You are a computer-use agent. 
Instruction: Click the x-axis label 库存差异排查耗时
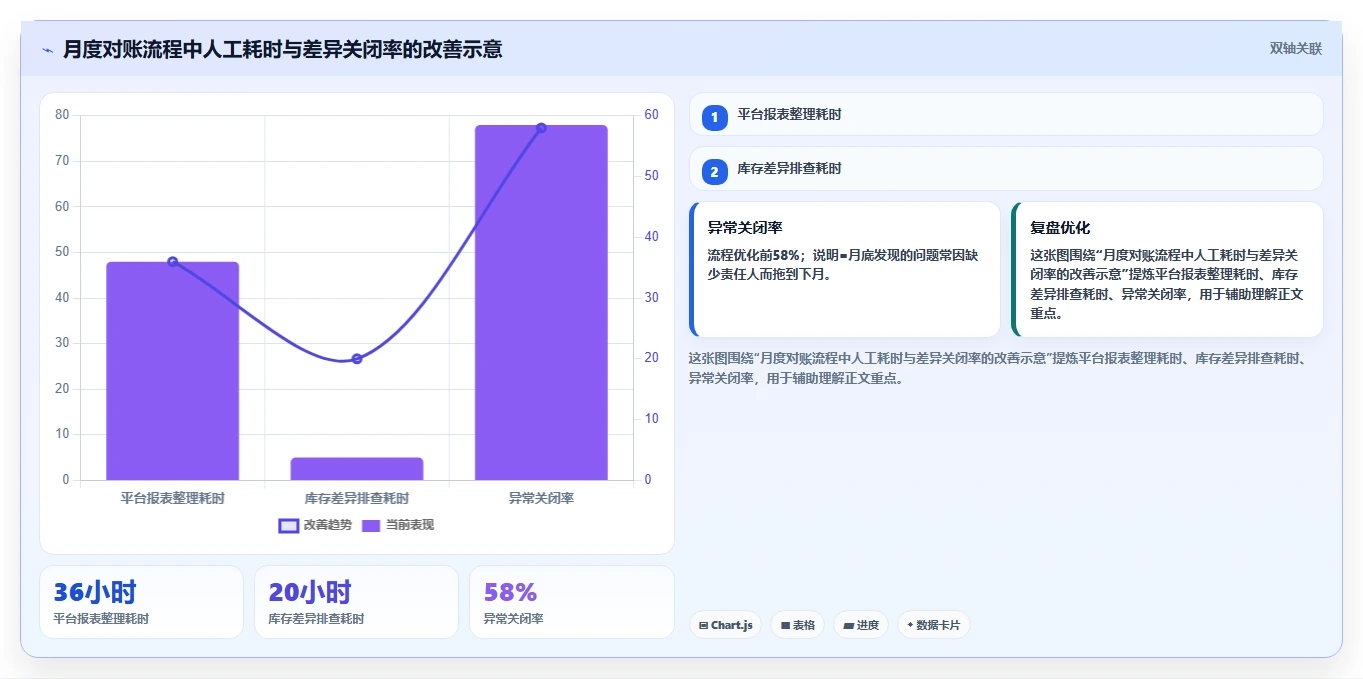[x=357, y=498]
